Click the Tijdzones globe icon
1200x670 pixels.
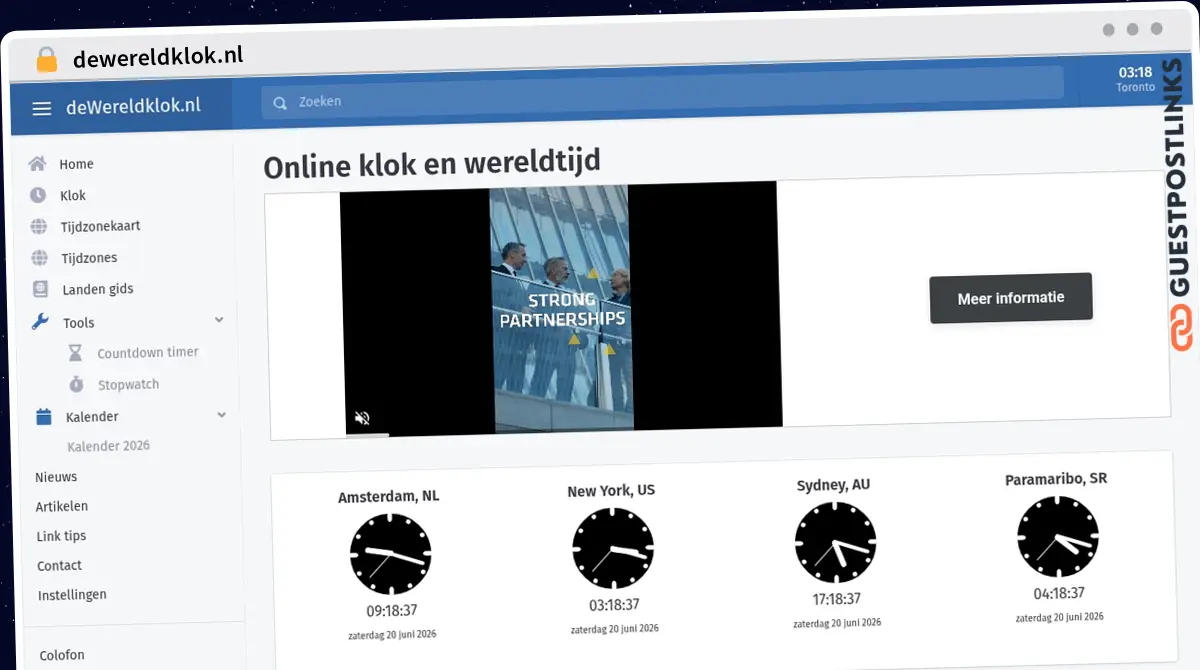click(x=39, y=258)
